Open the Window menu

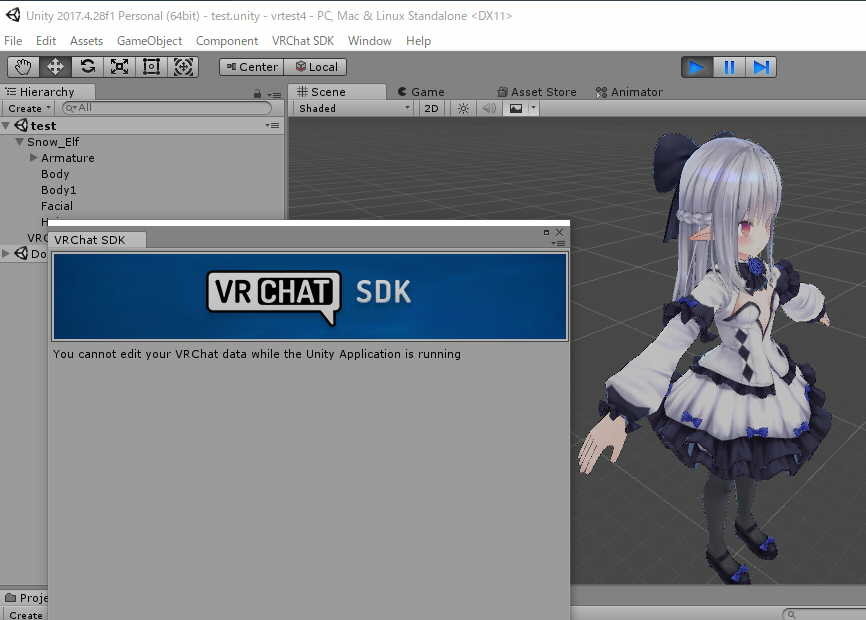[x=369, y=41]
